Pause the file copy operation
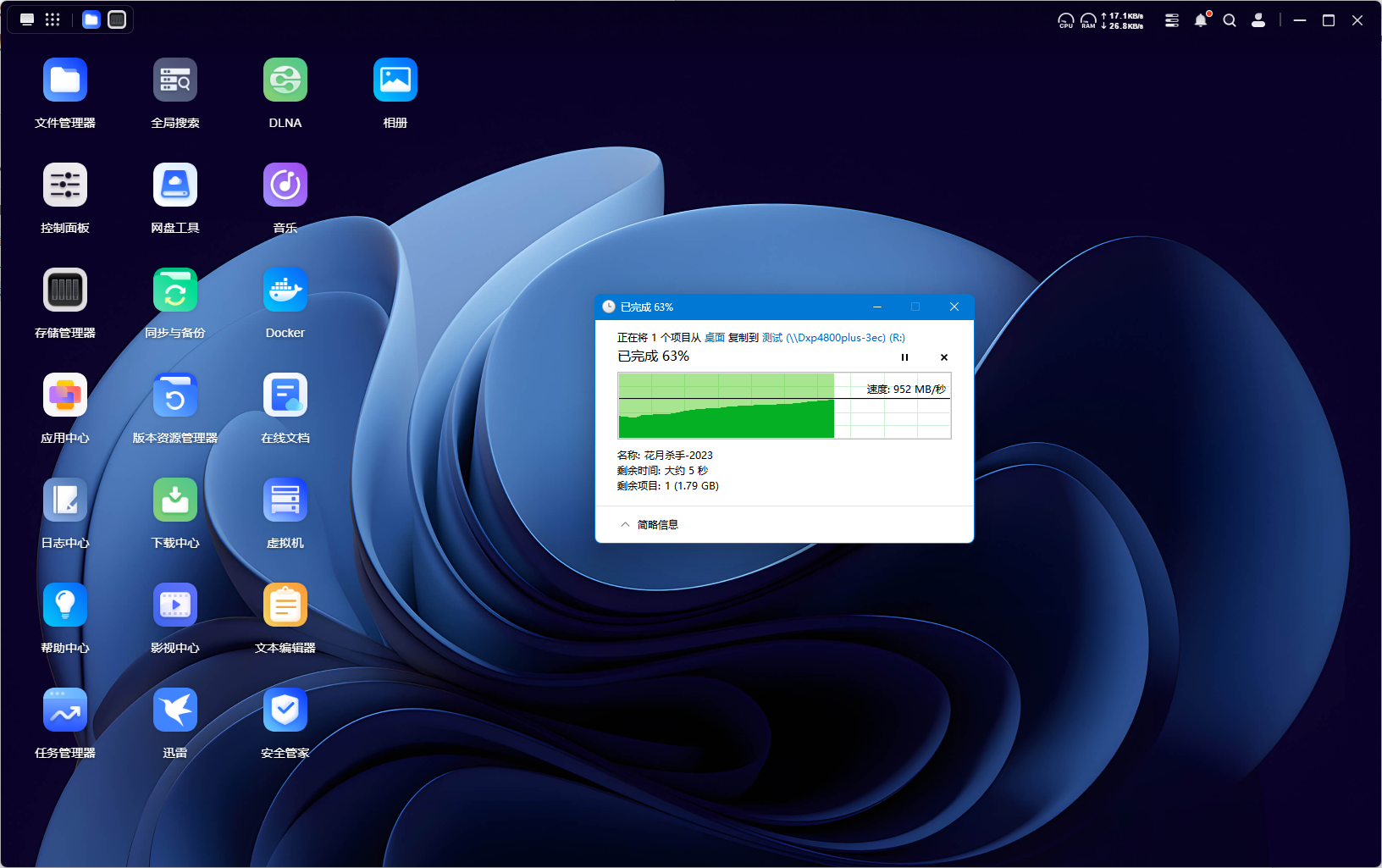The height and width of the screenshot is (868, 1382). pos(904,357)
